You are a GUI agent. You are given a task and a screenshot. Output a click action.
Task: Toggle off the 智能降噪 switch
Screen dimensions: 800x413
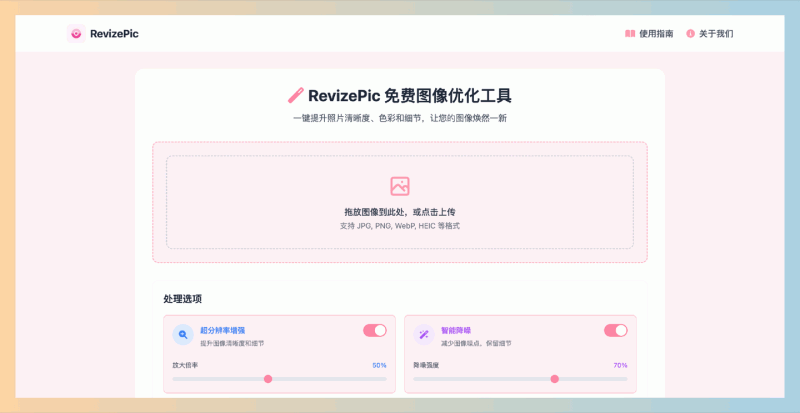(x=616, y=330)
